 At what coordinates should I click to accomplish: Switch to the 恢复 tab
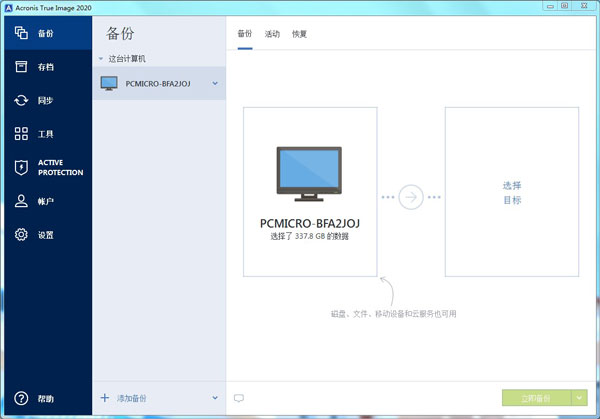coord(299,34)
